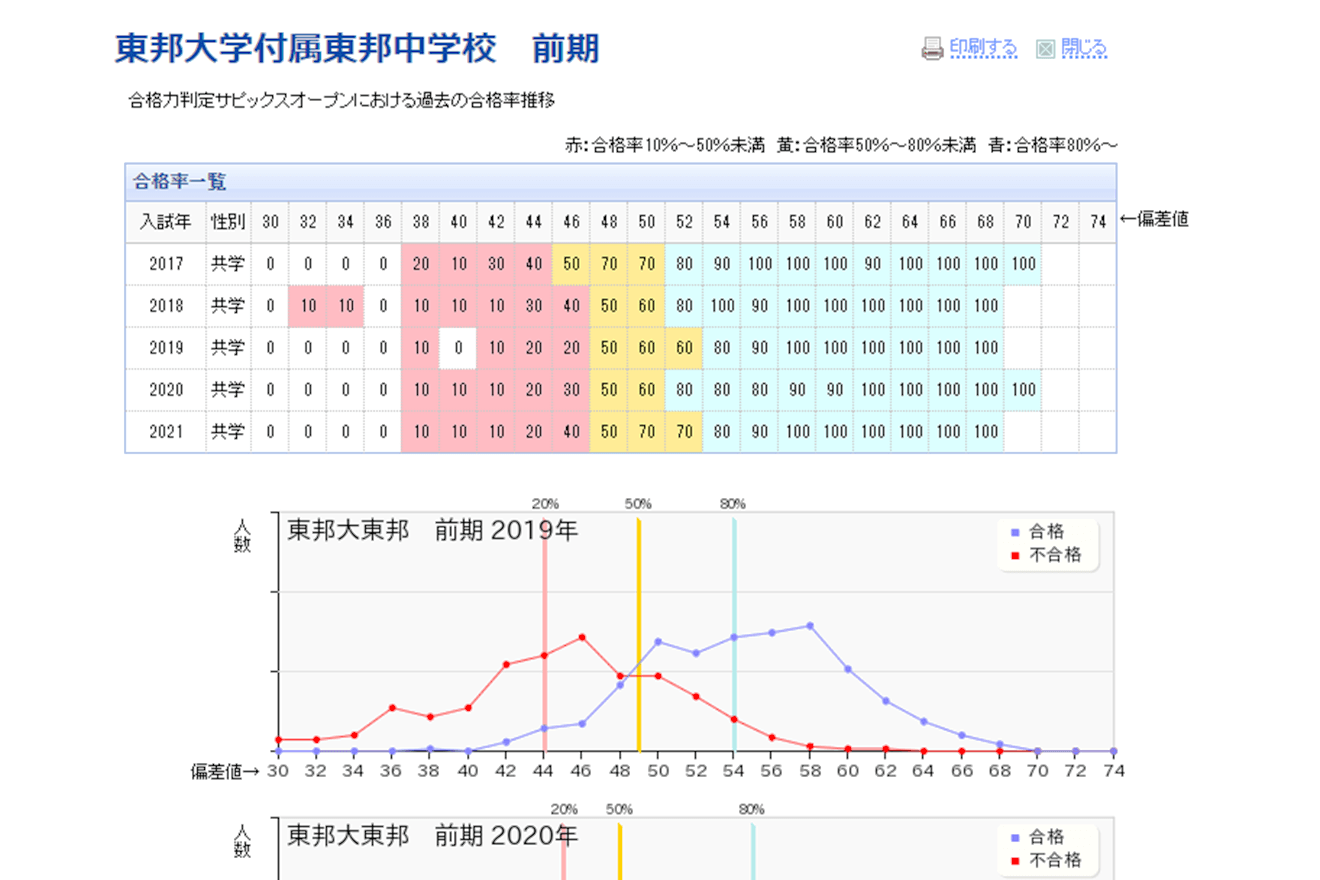The image size is (1320, 880).
Task: Click the 50 tick on the 2019 chart axis
Action: tap(658, 771)
